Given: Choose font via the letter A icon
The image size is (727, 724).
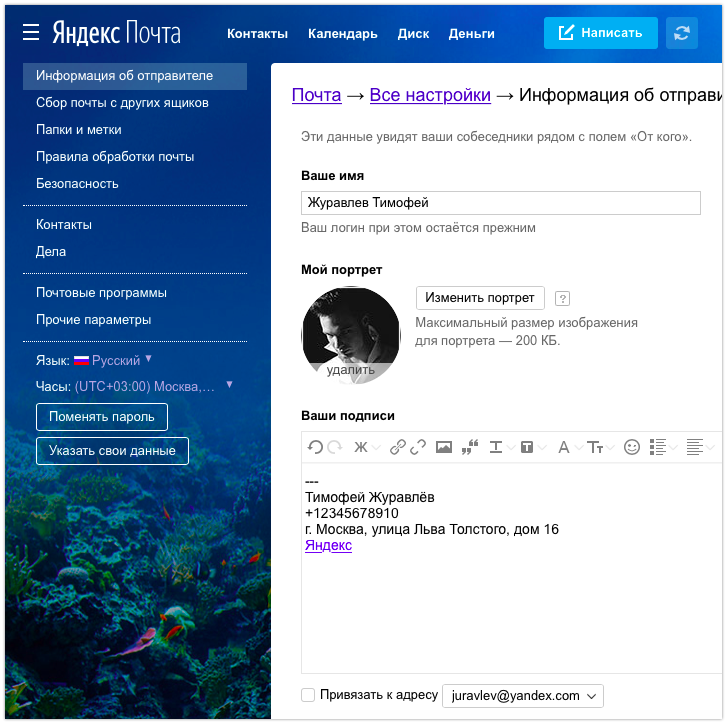Looking at the screenshot, I should (x=563, y=447).
